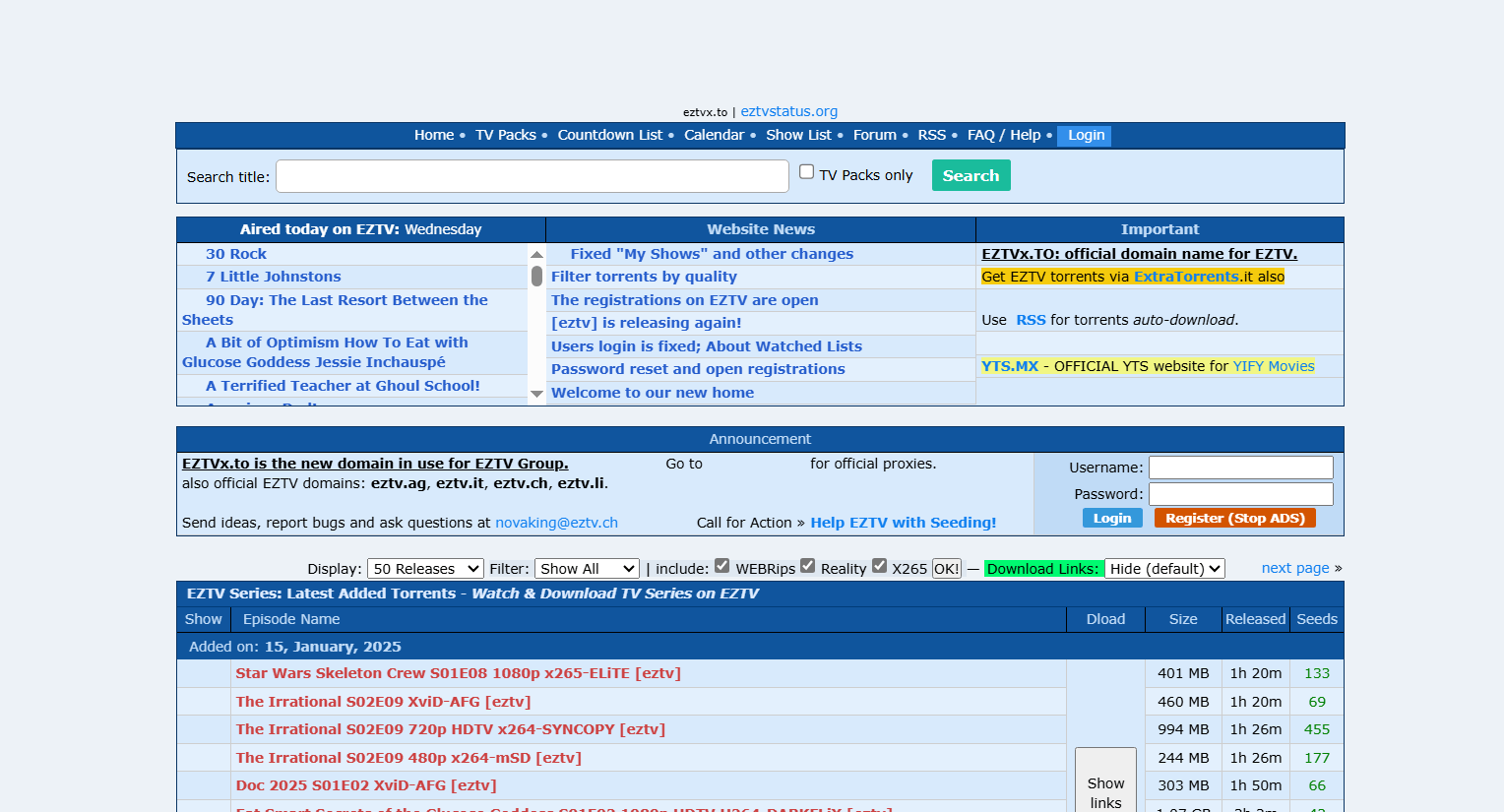Focus the Username input field
The height and width of the screenshot is (812, 1504).
[x=1240, y=468]
